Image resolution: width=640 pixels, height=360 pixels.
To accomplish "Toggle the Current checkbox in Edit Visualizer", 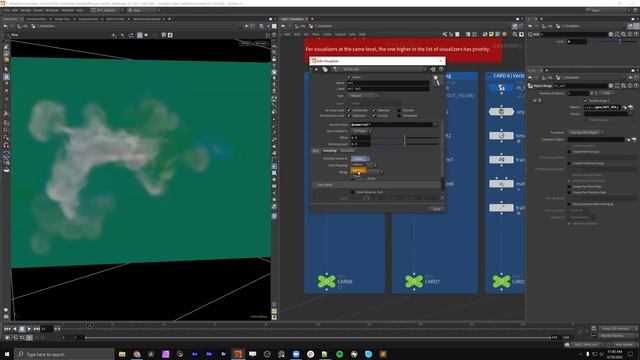I will point(374,116).
